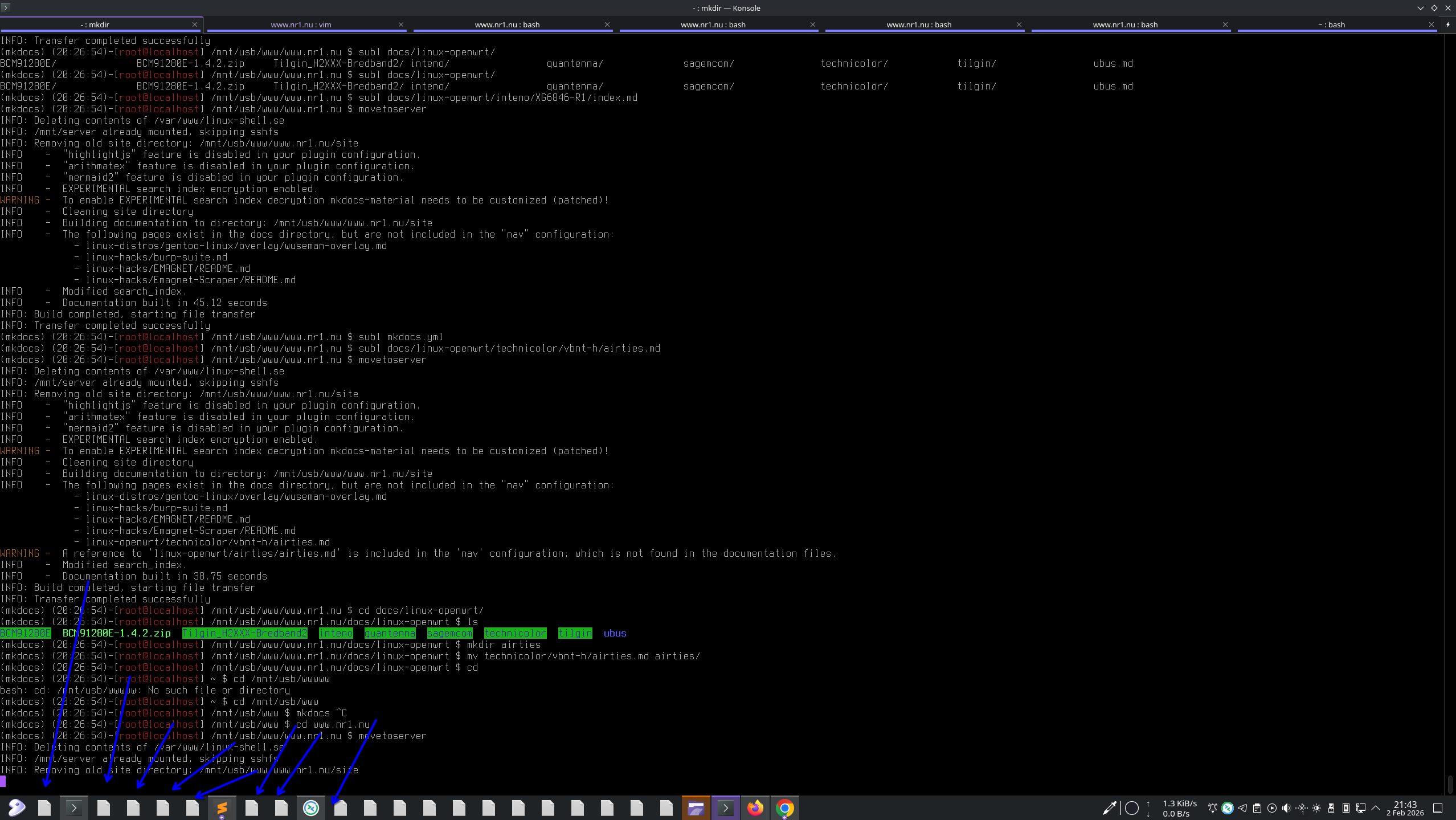Image resolution: width=1456 pixels, height=820 pixels.
Task: Open the Dolphin file manager taskbar icon
Action: tap(696, 807)
